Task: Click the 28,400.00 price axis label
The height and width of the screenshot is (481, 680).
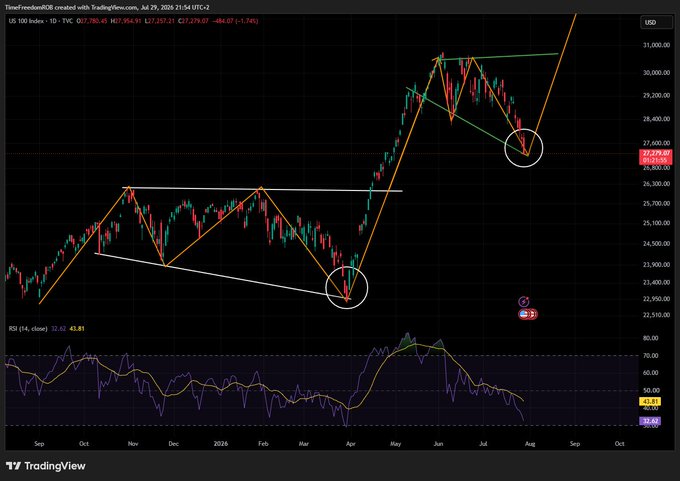Action: tap(656, 119)
